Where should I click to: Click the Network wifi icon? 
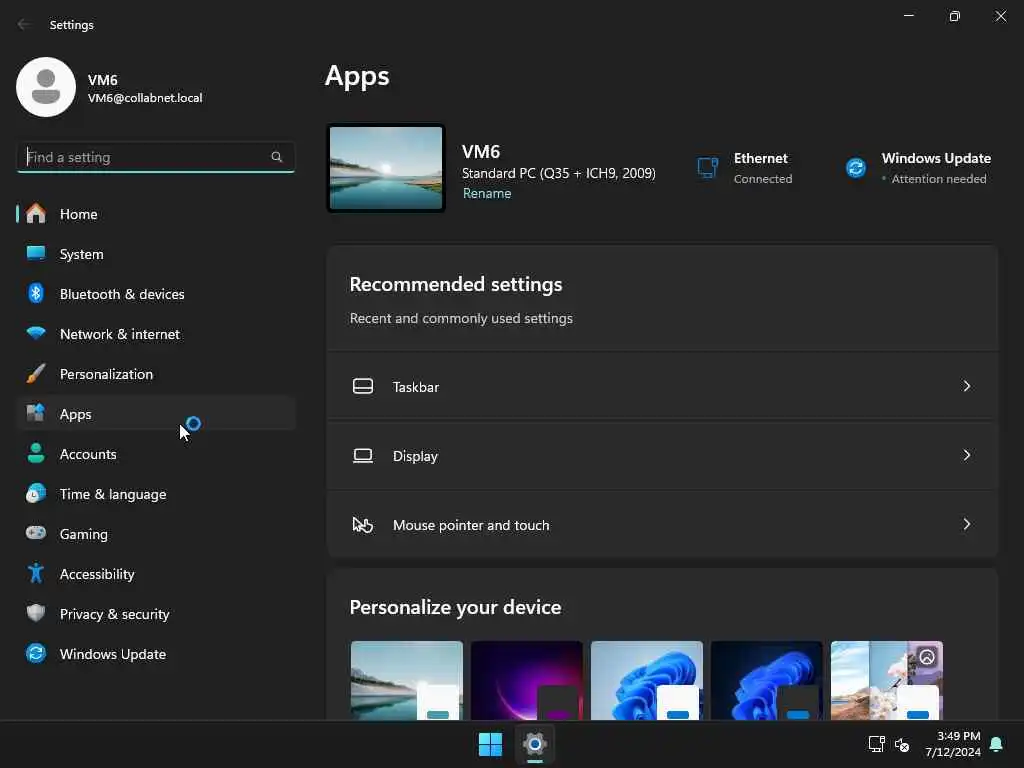(x=36, y=333)
